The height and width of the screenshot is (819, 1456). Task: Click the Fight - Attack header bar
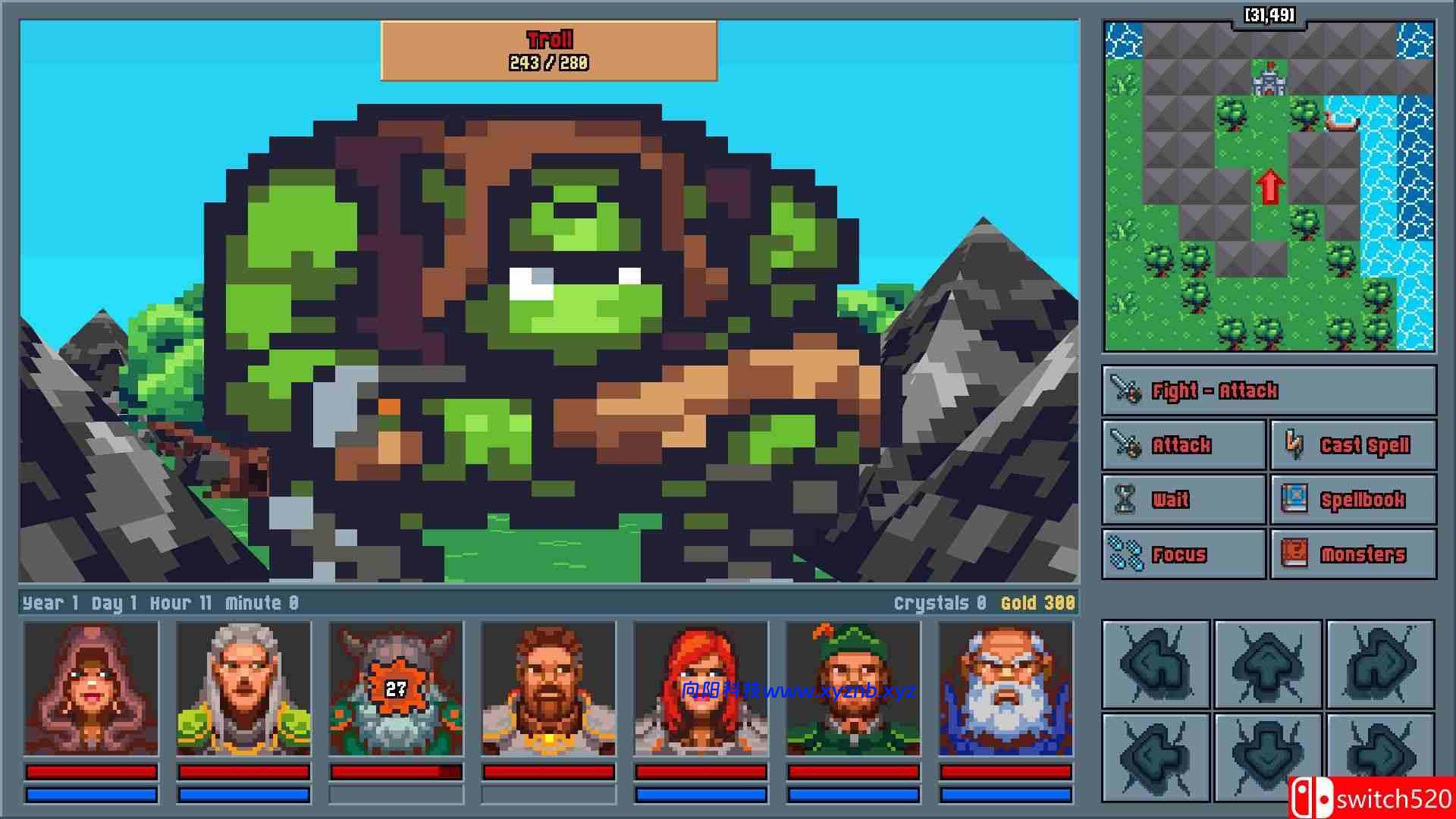[1269, 391]
